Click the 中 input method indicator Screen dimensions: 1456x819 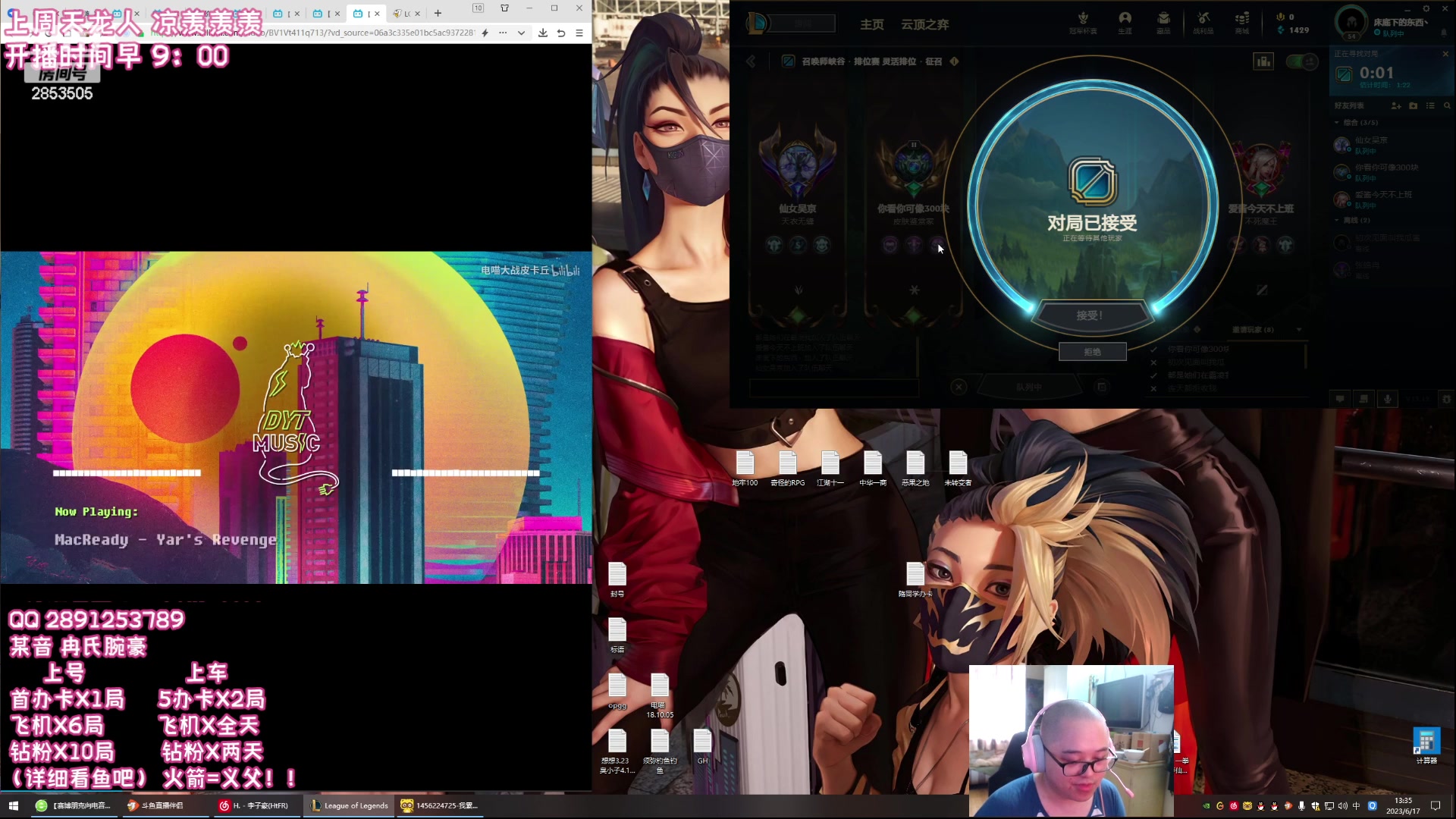(x=1356, y=806)
